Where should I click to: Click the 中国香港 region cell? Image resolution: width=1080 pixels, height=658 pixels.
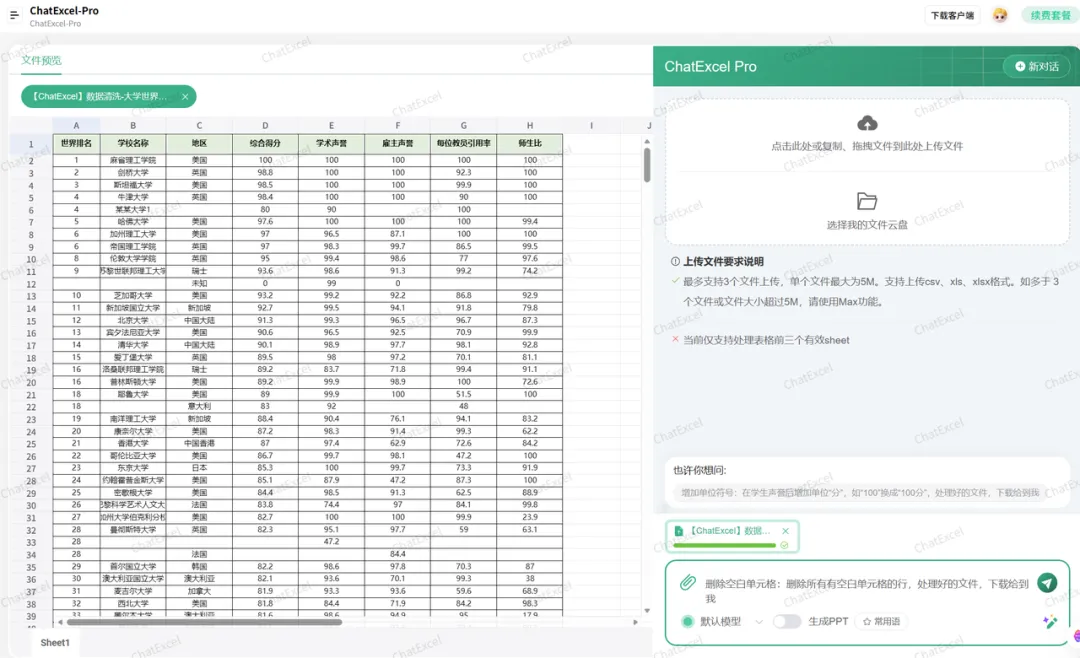199,443
